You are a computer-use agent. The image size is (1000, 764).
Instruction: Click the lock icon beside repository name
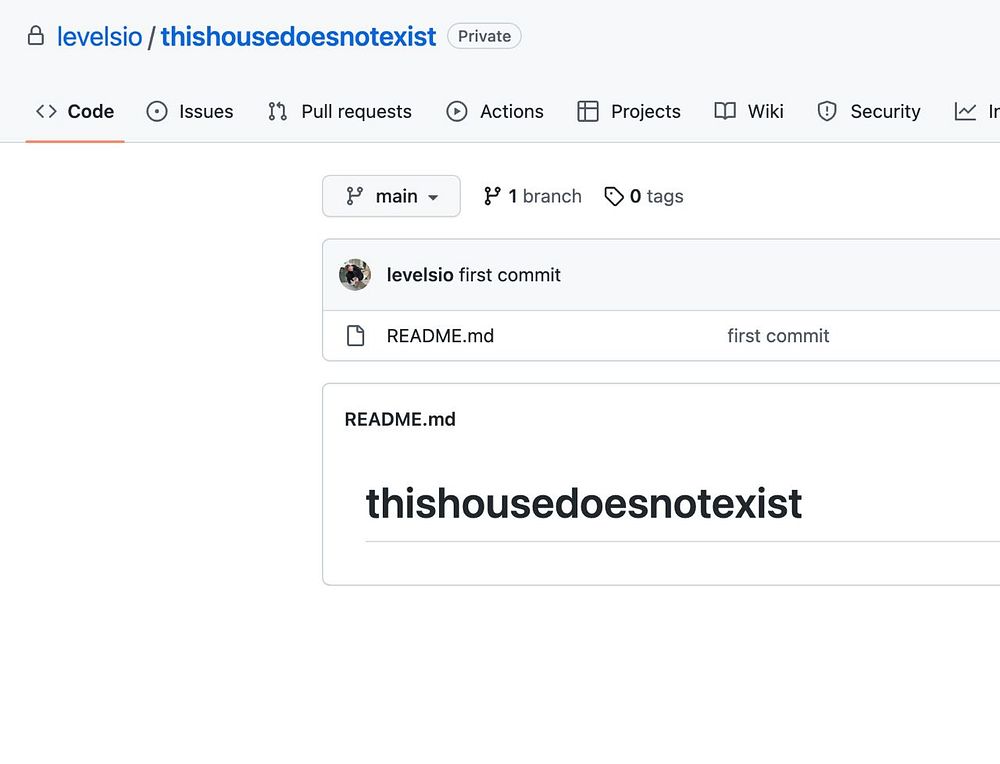pos(36,37)
